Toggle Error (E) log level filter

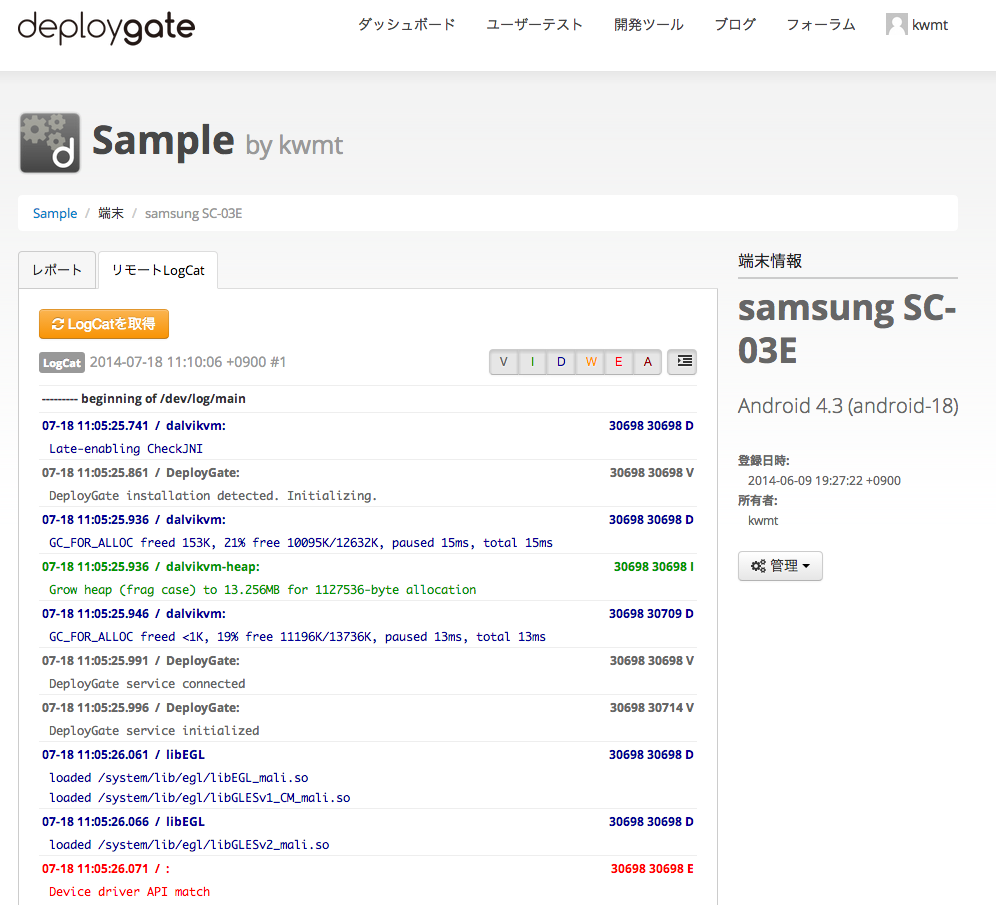click(619, 362)
